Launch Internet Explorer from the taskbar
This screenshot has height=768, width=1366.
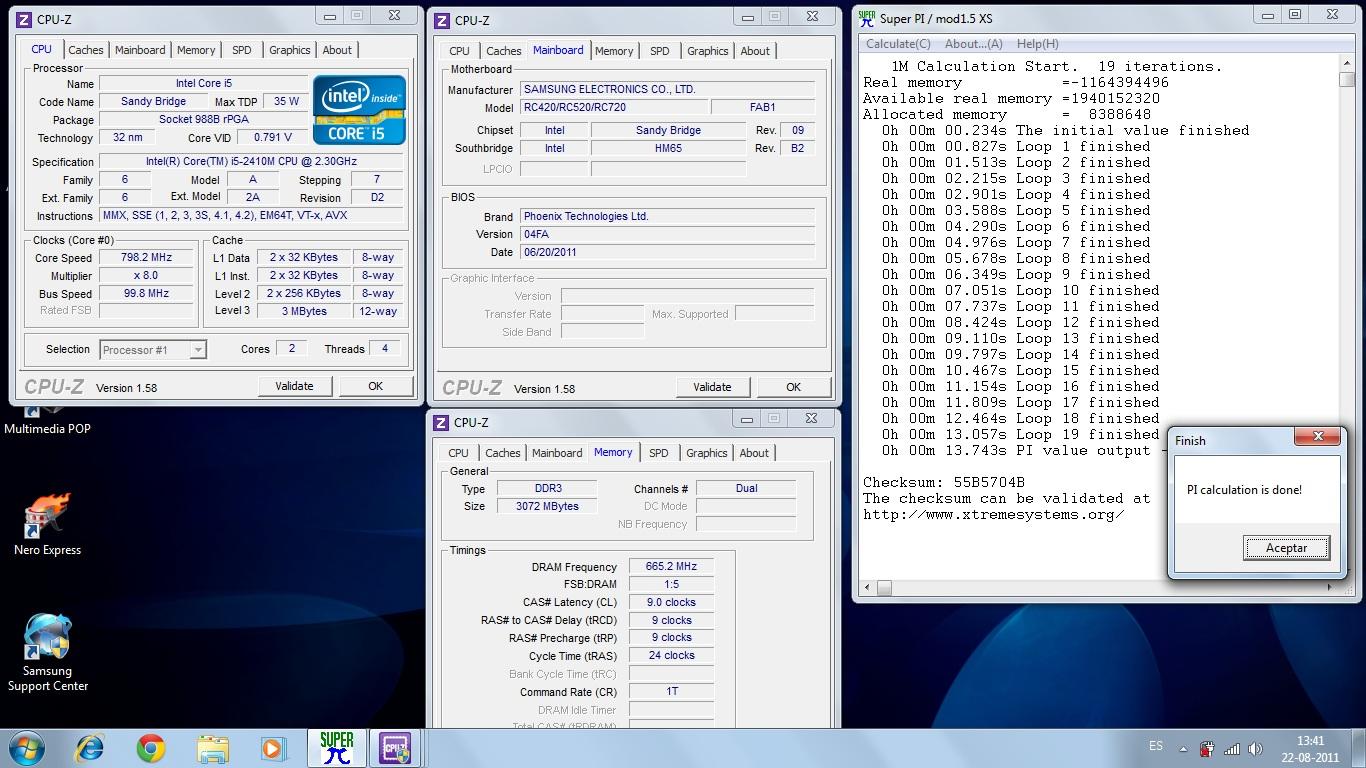[90, 748]
